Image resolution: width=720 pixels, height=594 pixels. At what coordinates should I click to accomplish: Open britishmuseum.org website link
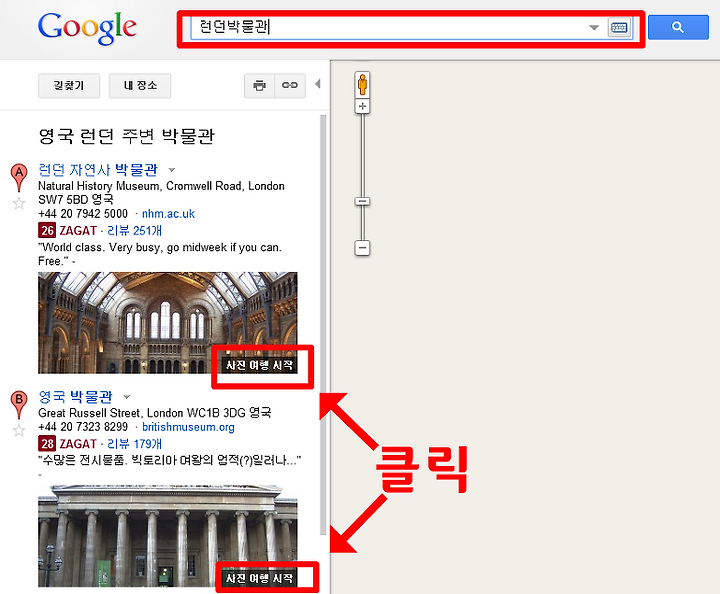click(188, 427)
